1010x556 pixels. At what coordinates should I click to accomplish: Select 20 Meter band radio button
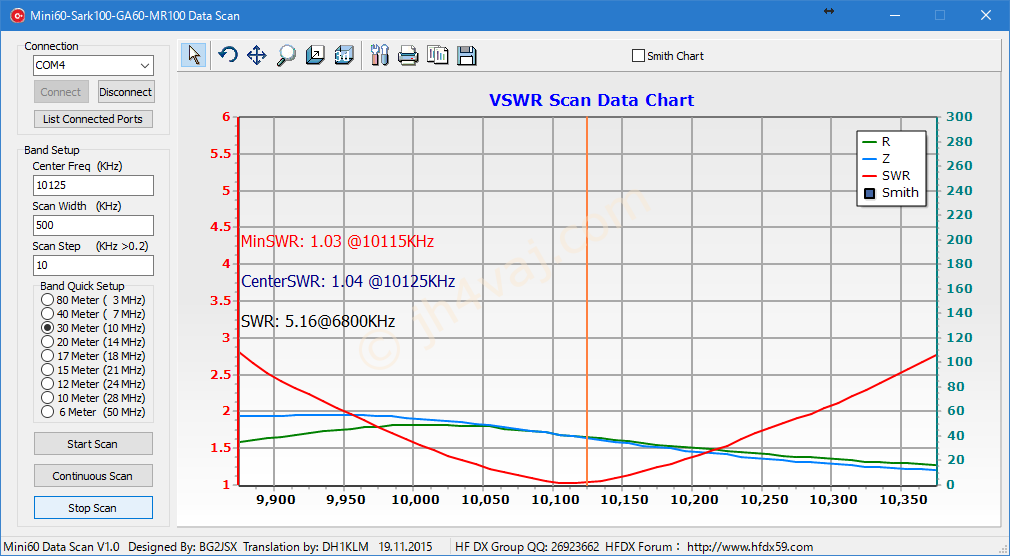pyautogui.click(x=47, y=342)
